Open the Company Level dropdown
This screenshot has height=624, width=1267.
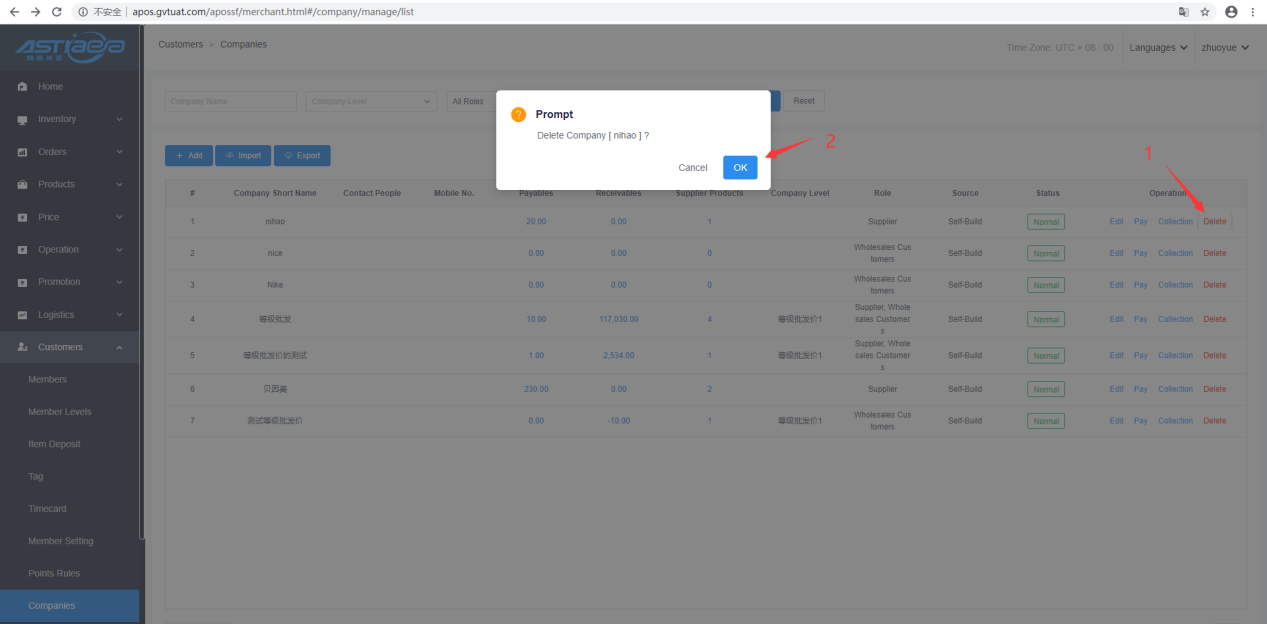point(371,101)
